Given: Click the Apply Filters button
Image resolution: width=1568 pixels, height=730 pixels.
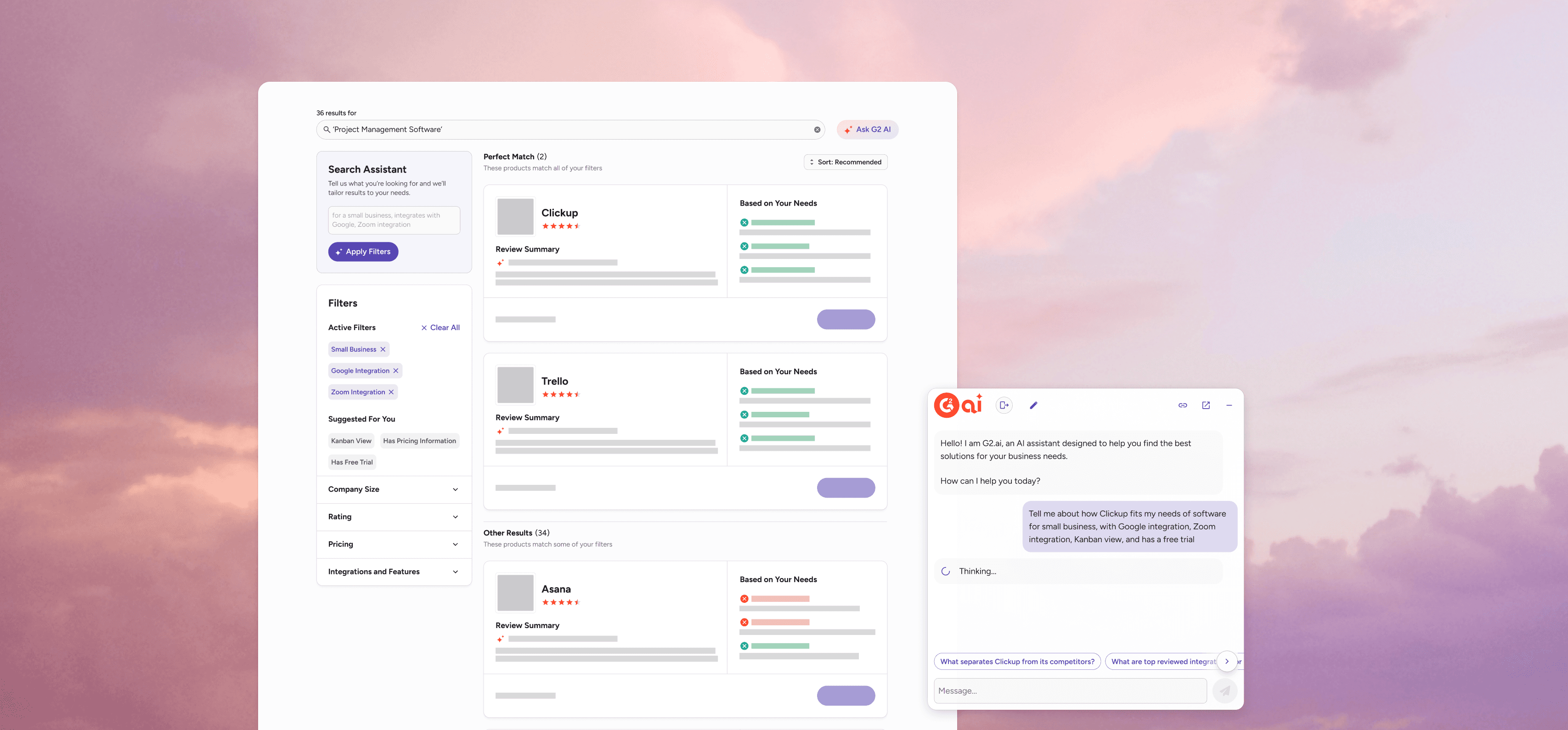Looking at the screenshot, I should pos(363,252).
